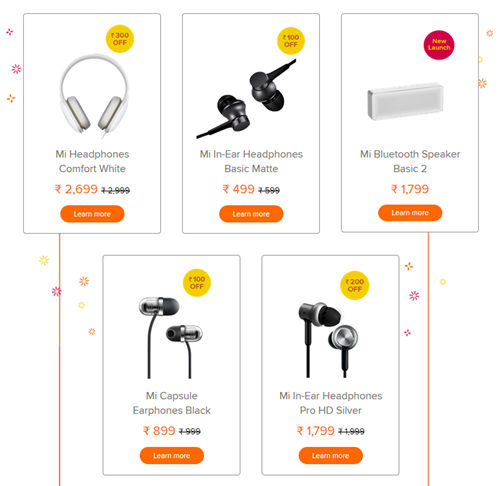Click the red New Launch badge
The width and height of the screenshot is (500, 486).
coord(439,45)
